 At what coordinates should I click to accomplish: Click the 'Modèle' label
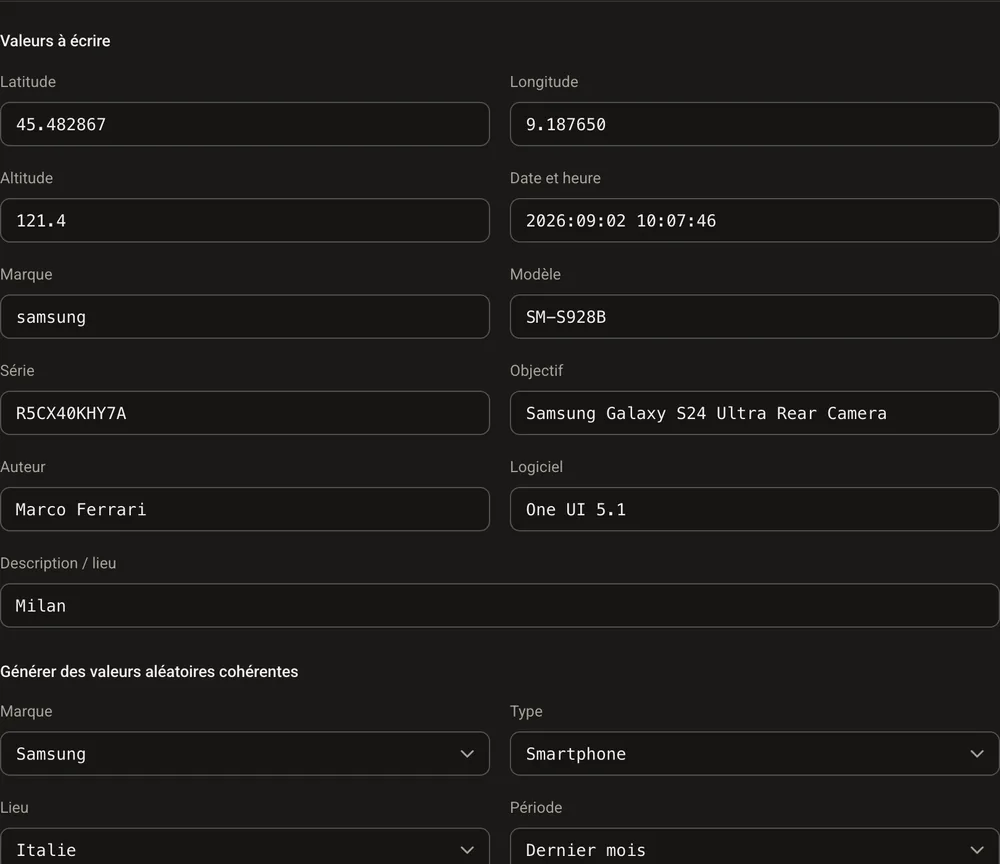pos(535,274)
